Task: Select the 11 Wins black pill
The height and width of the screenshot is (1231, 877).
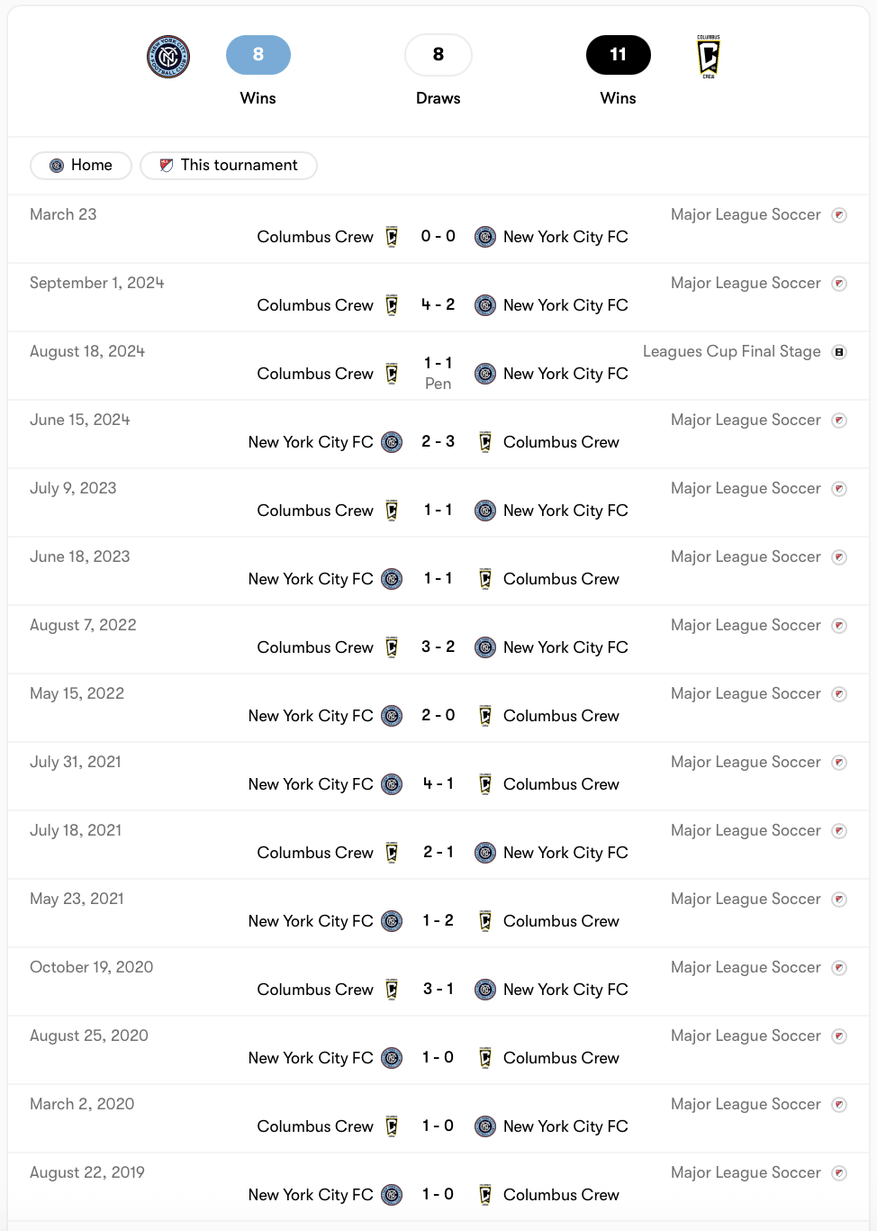Action: click(x=618, y=55)
